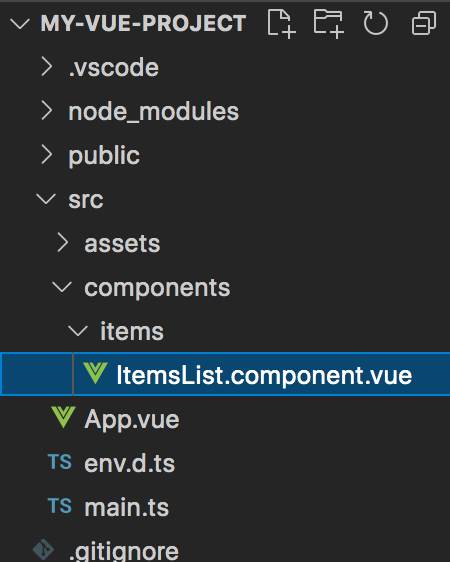Click the New Folder icon
Screen dimensions: 450x562
329,24
